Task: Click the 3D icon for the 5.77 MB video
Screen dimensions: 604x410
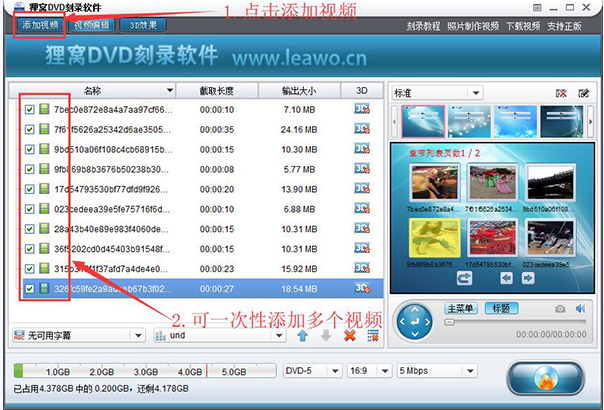Action: coord(362,168)
